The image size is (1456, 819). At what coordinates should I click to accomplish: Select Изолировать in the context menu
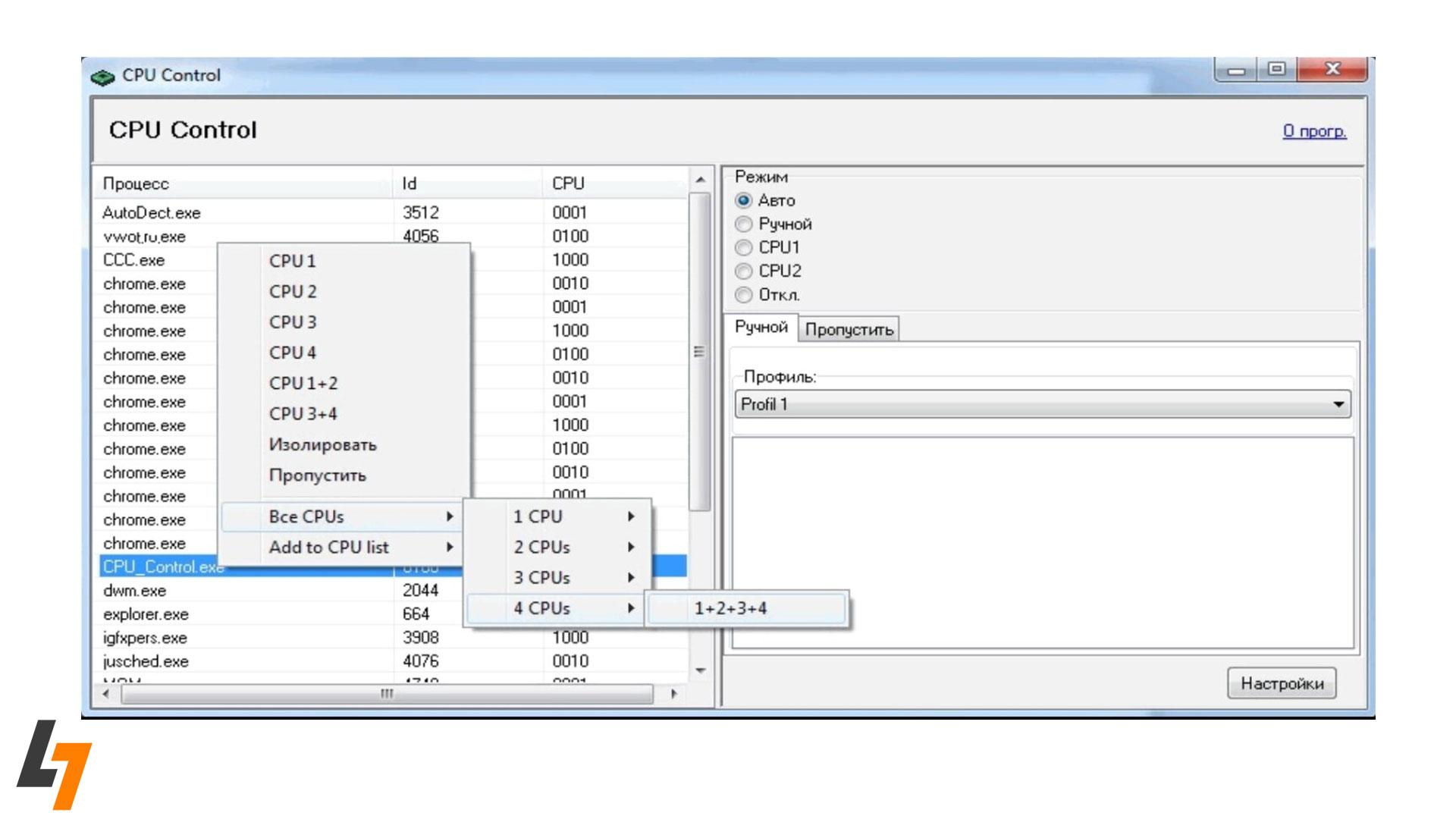click(322, 444)
